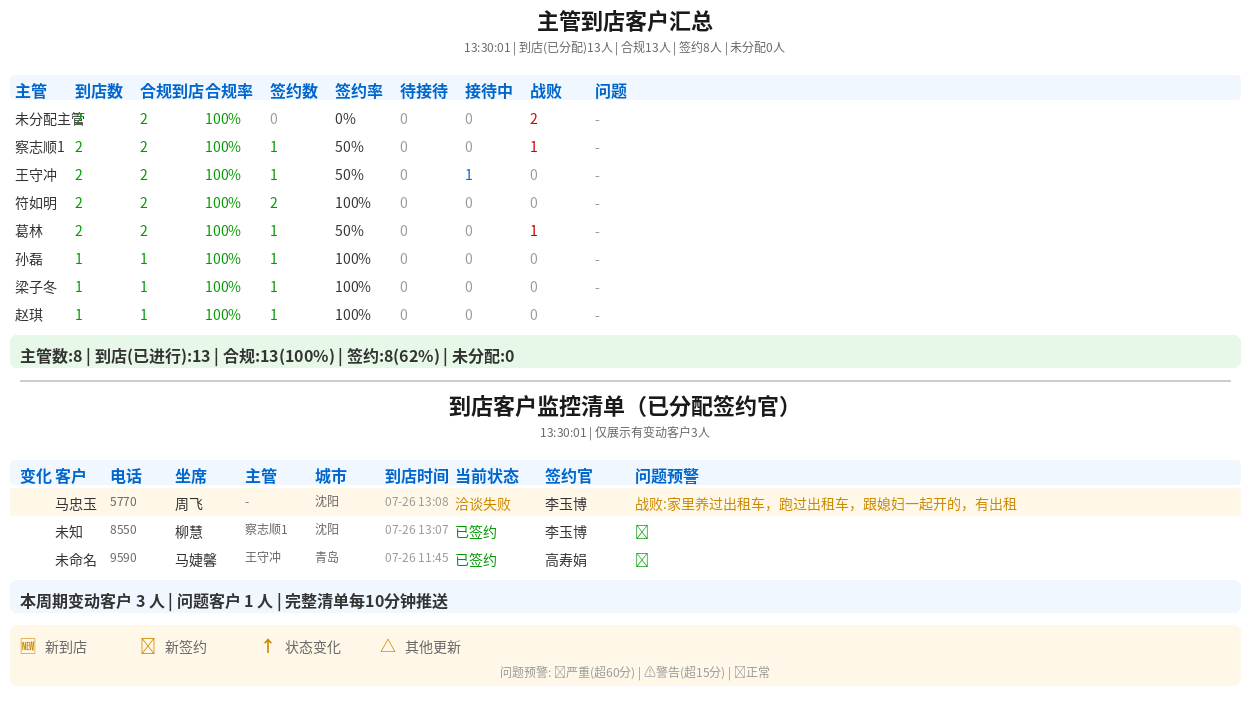1250x728 pixels.
Task: Click the 签约率 0% for 未分配主管
Action: coord(345,119)
